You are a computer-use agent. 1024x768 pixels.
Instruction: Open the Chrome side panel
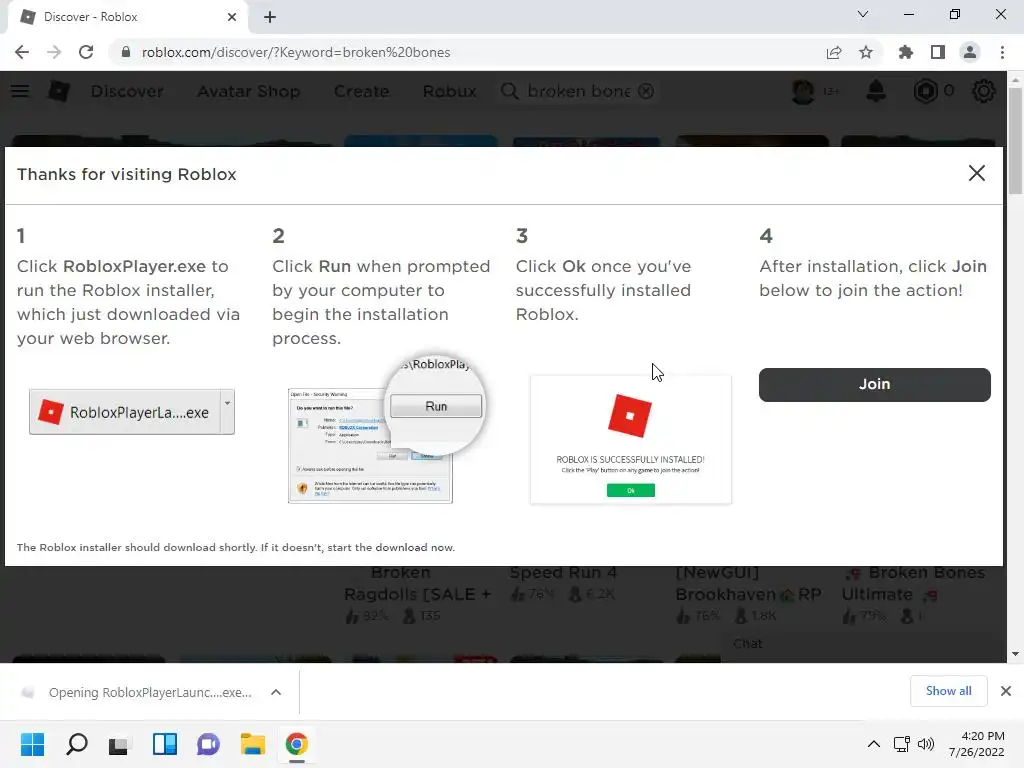(938, 52)
